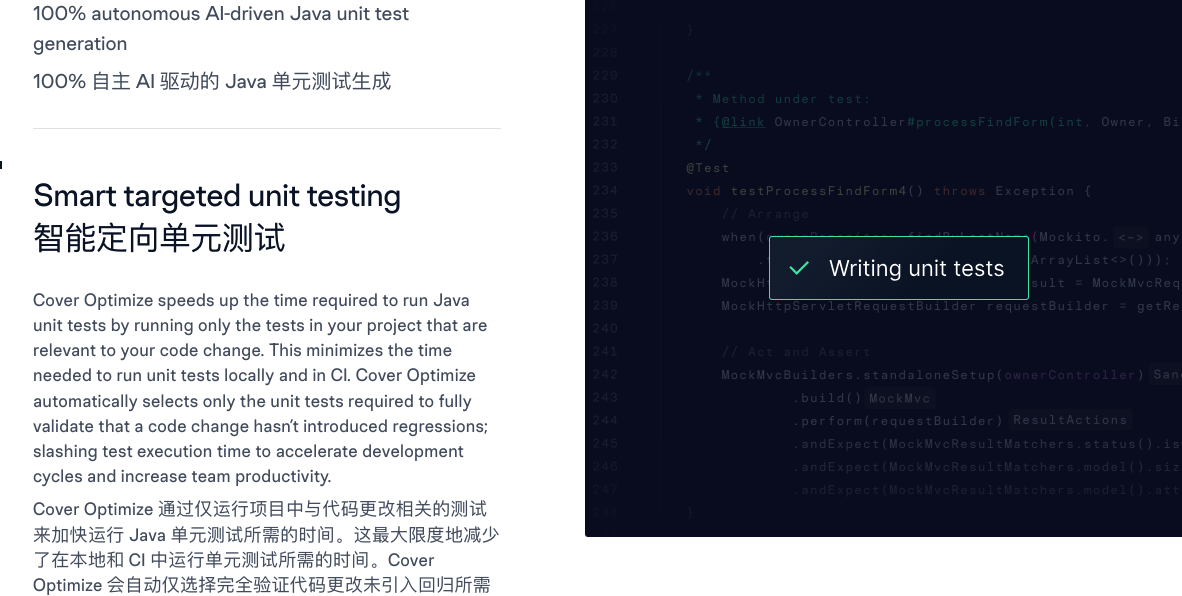Click the .perform(requestBuilder) call
Screen dimensions: 1182x596
(900, 421)
